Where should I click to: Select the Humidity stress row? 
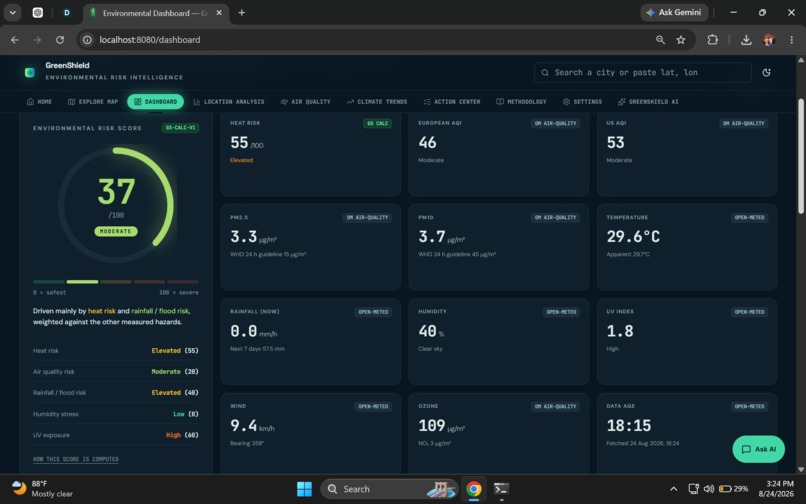116,414
